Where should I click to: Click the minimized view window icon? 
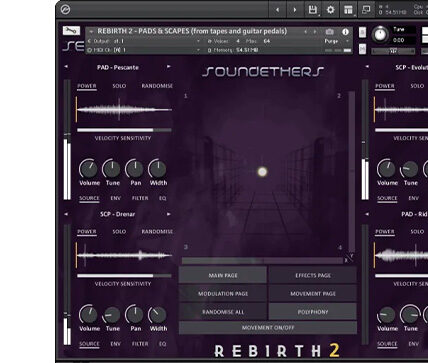click(366, 10)
